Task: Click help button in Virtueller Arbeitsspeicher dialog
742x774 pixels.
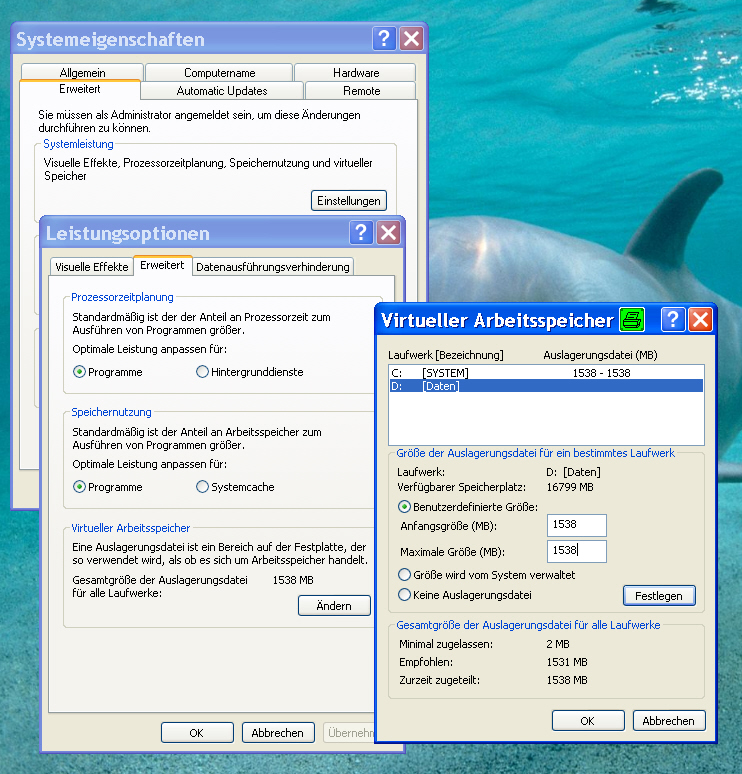Action: (673, 320)
